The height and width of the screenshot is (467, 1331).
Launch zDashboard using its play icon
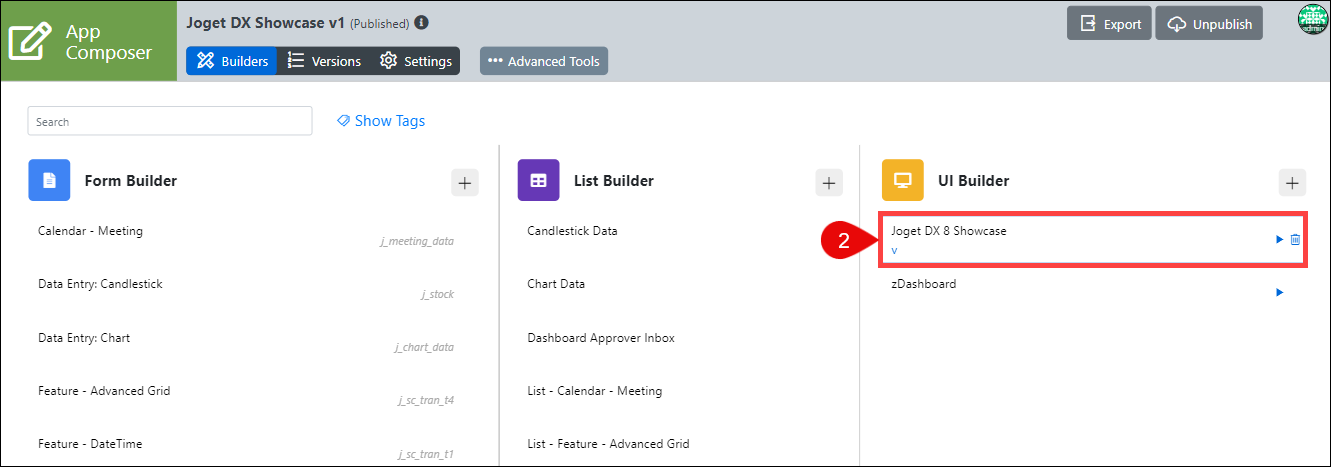pyautogui.click(x=1279, y=293)
